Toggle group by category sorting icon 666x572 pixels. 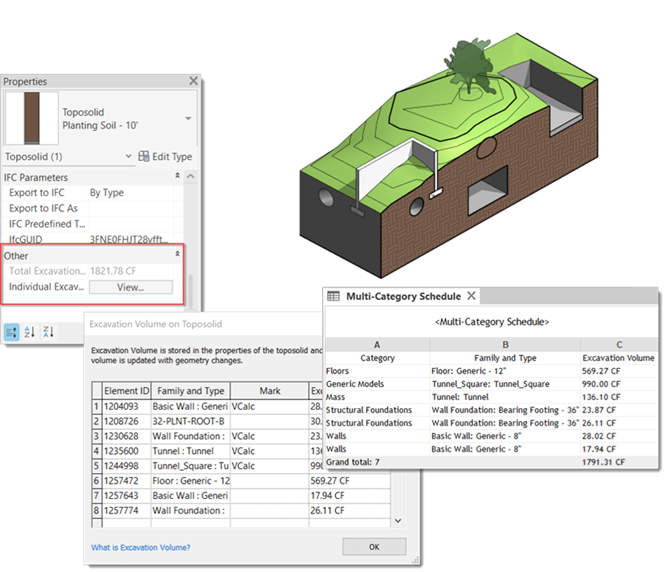12,332
